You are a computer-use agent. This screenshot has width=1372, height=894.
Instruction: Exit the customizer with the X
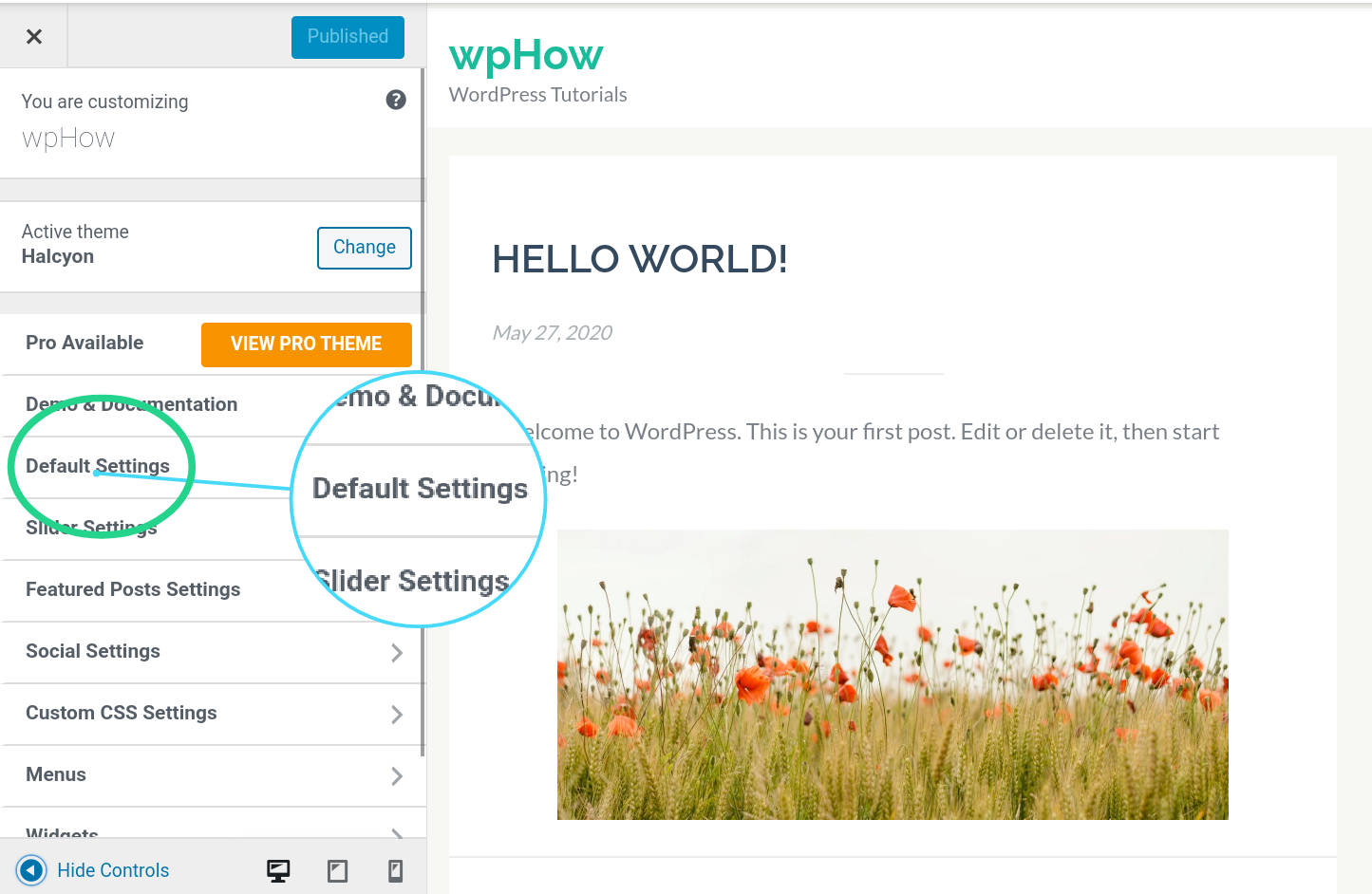click(x=34, y=36)
